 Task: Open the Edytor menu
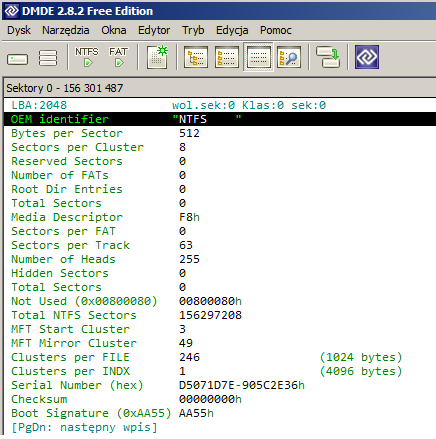point(154,30)
